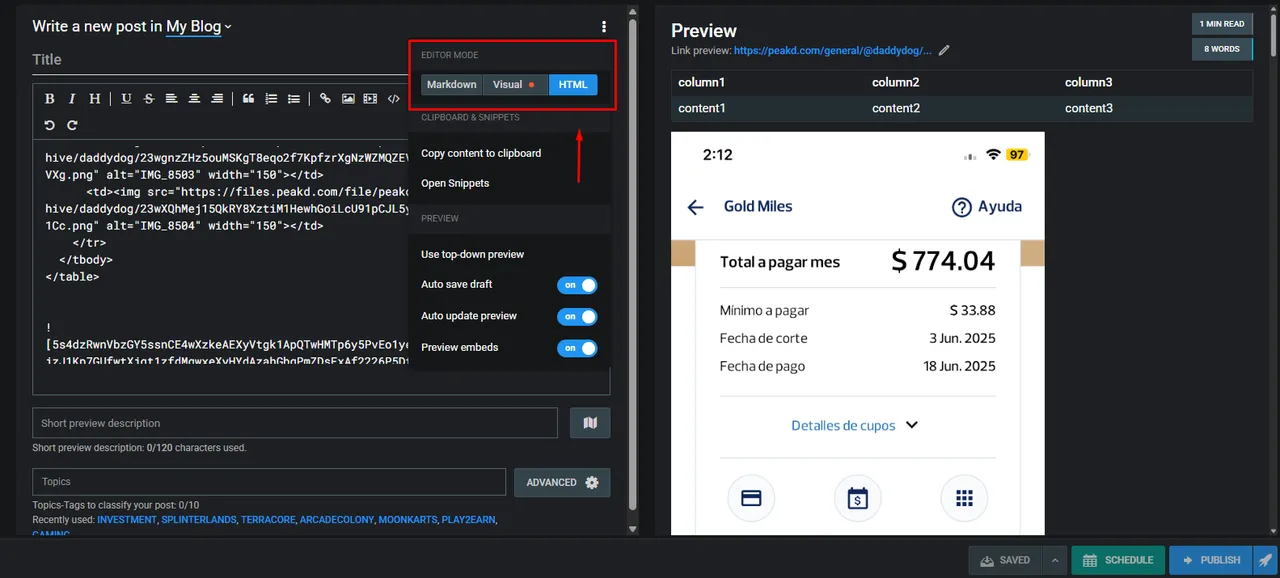
Task: Insert a hyperlink via chain icon
Action: (x=325, y=99)
